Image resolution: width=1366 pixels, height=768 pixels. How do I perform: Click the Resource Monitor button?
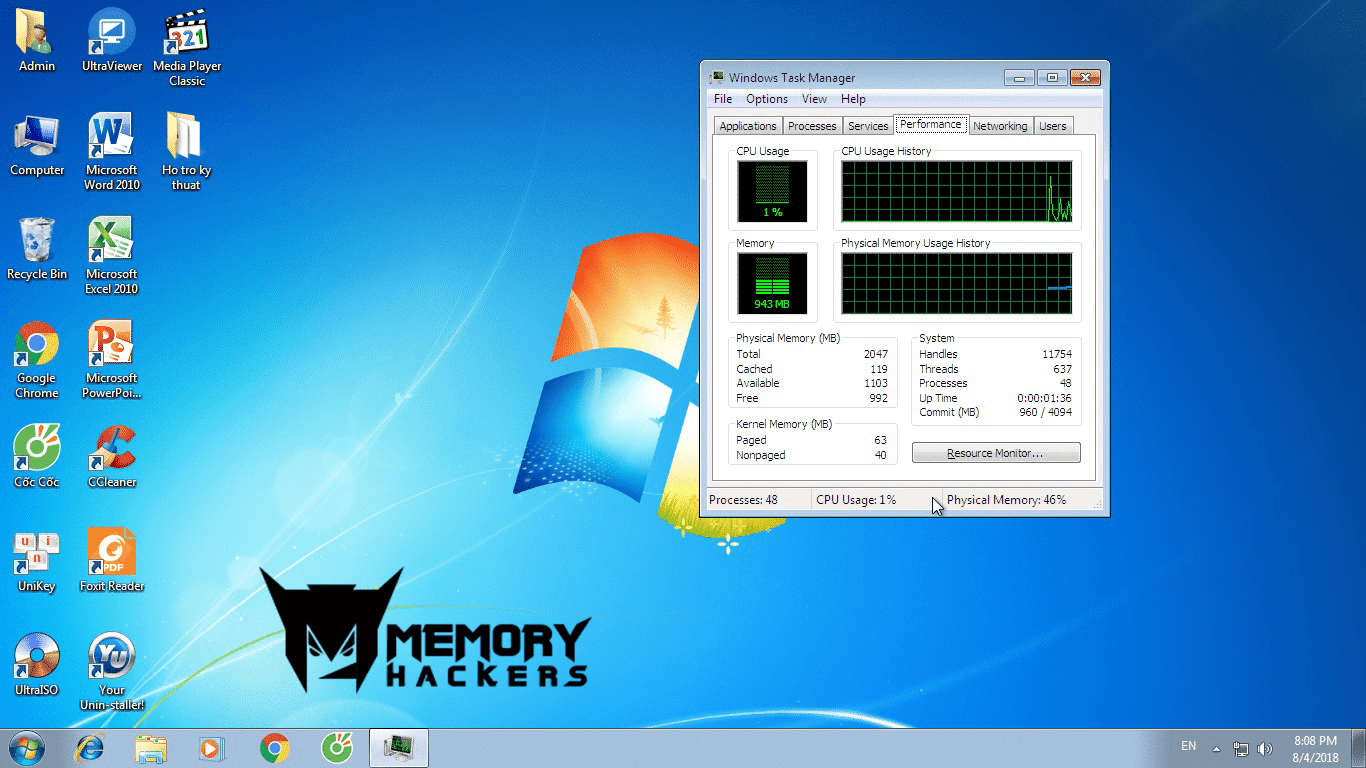pyautogui.click(x=996, y=453)
